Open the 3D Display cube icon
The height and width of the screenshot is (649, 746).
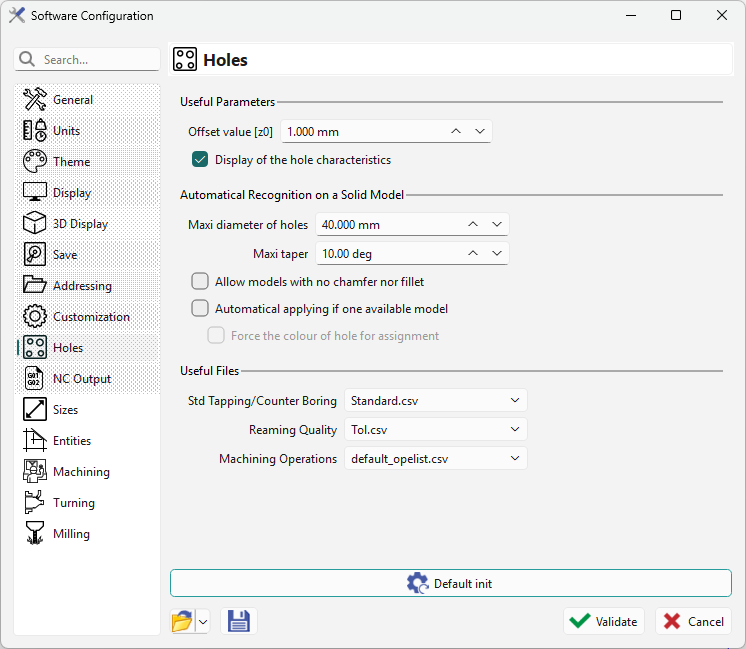pyautogui.click(x=35, y=224)
